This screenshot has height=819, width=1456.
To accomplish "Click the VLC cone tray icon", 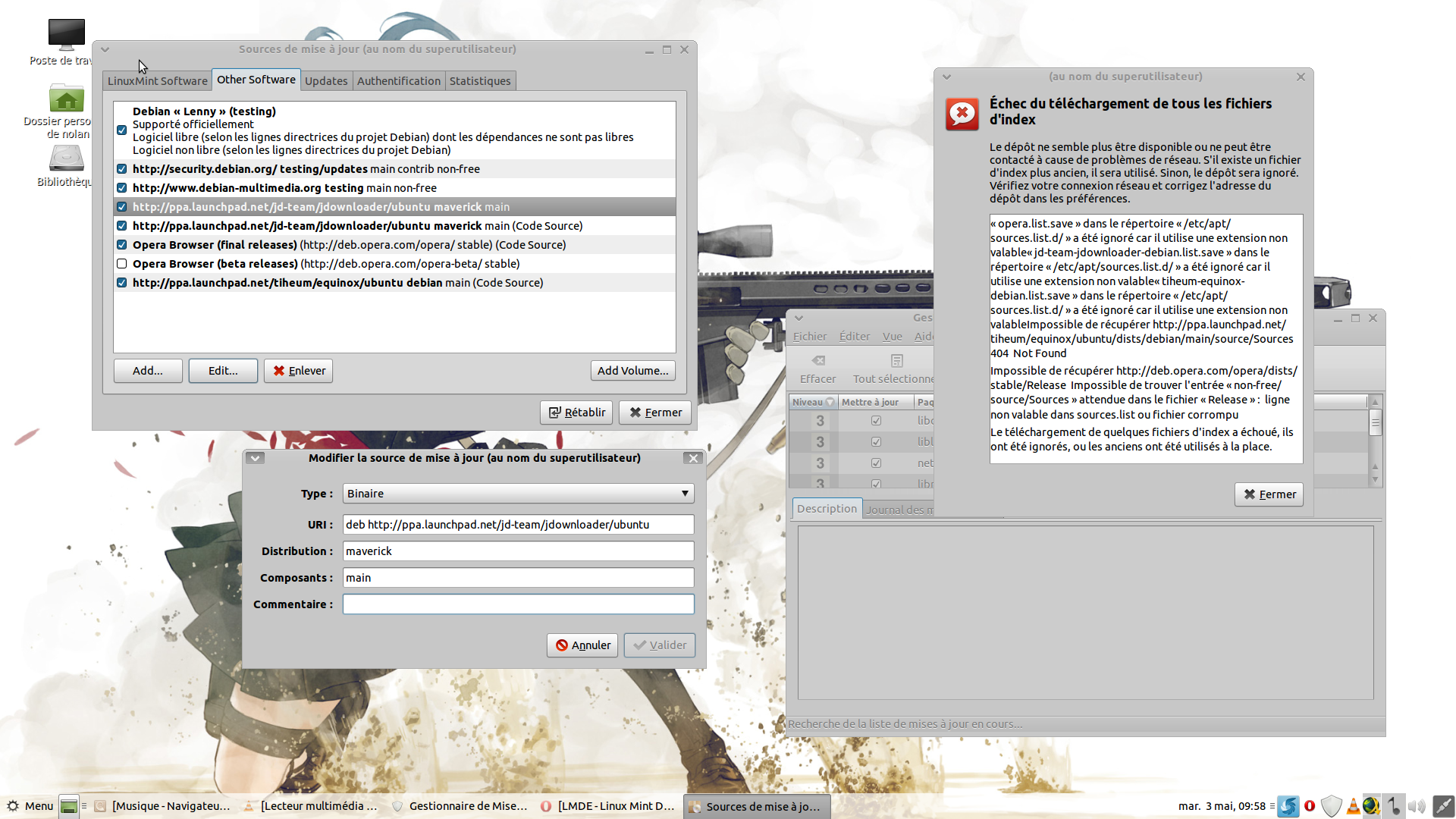I will (1353, 806).
